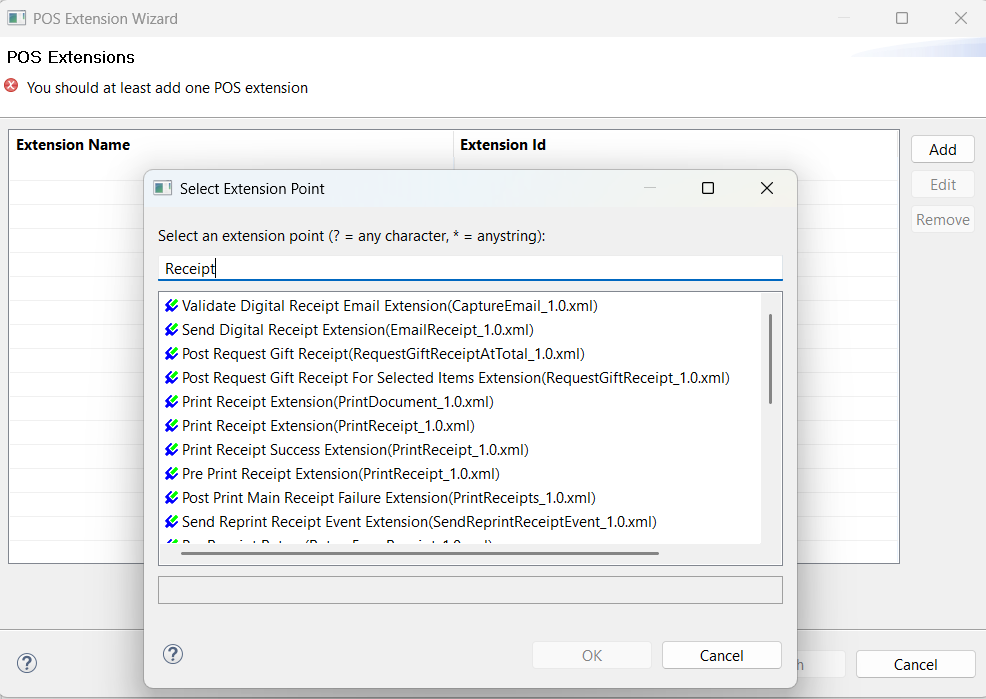Click the disabled OK button
Image resolution: width=986 pixels, height=699 pixels.
[591, 654]
